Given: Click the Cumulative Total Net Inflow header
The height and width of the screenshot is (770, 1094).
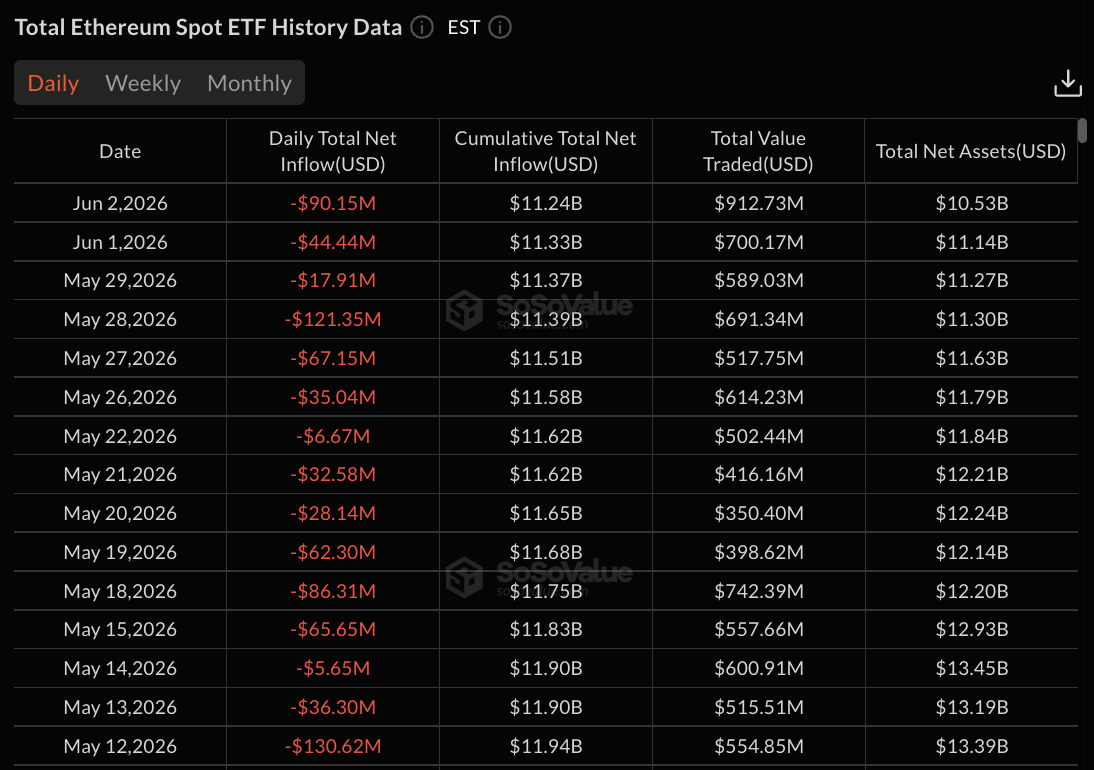Looking at the screenshot, I should (546, 151).
